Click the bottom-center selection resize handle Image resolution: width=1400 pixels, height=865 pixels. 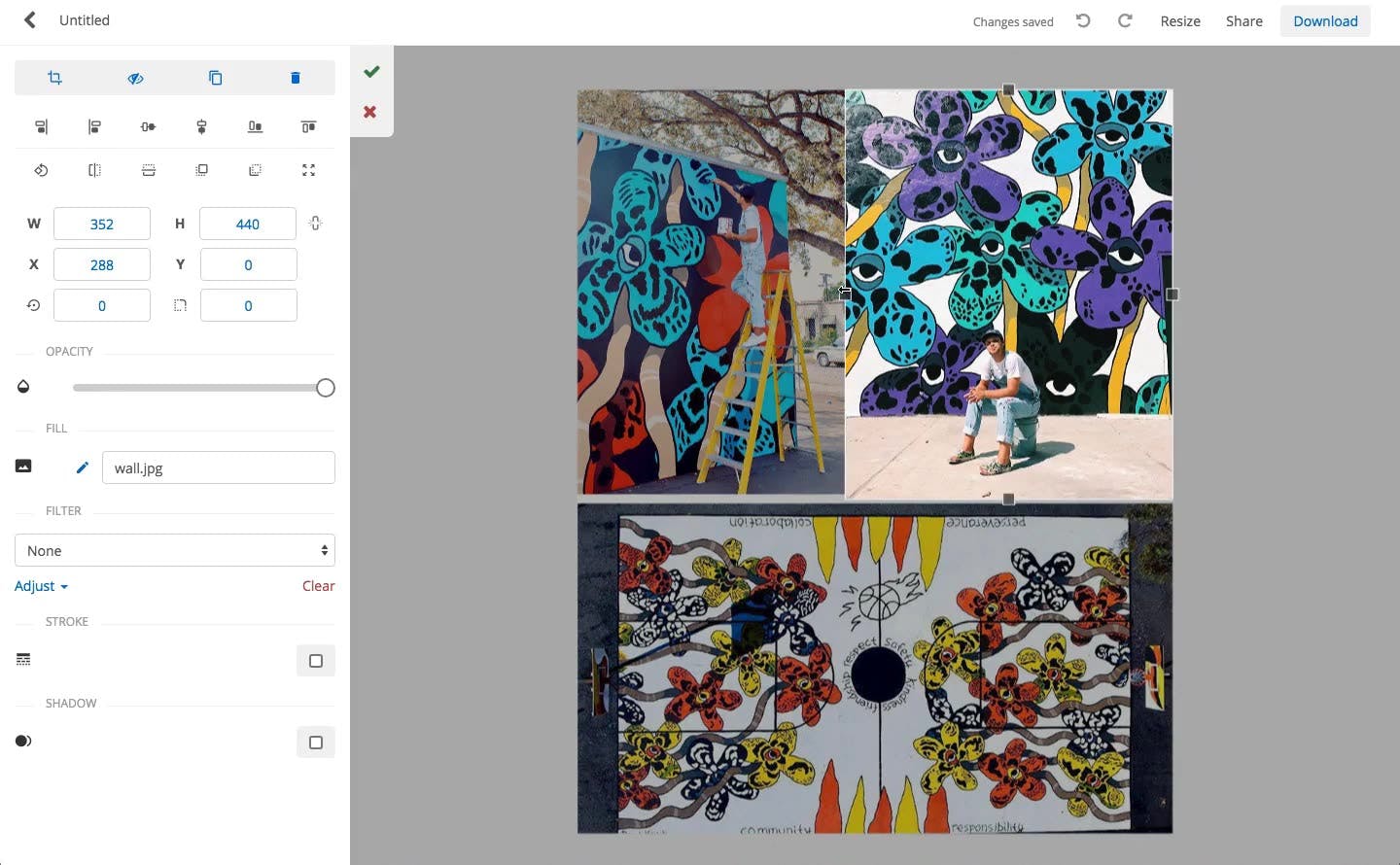[x=1009, y=499]
